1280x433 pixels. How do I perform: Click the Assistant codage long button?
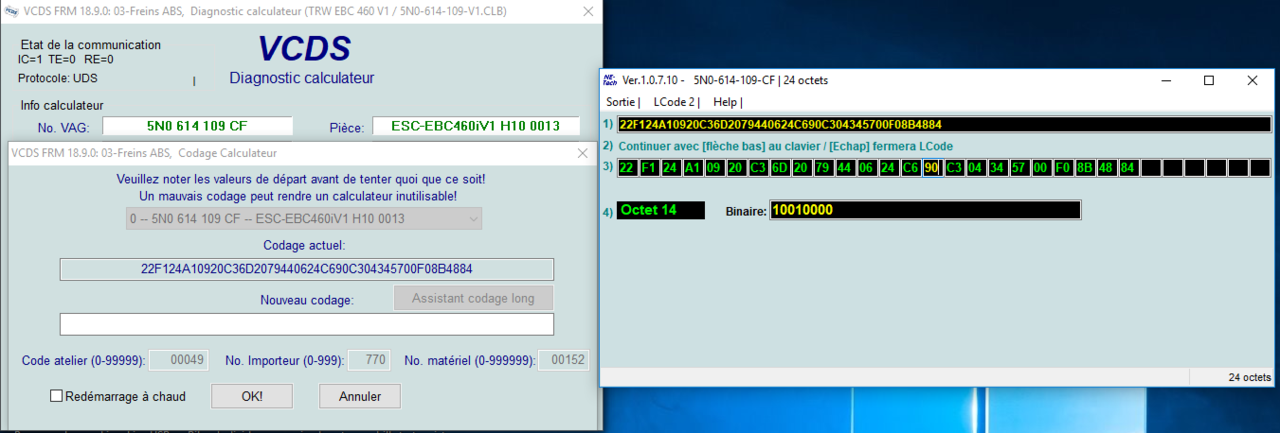click(473, 298)
